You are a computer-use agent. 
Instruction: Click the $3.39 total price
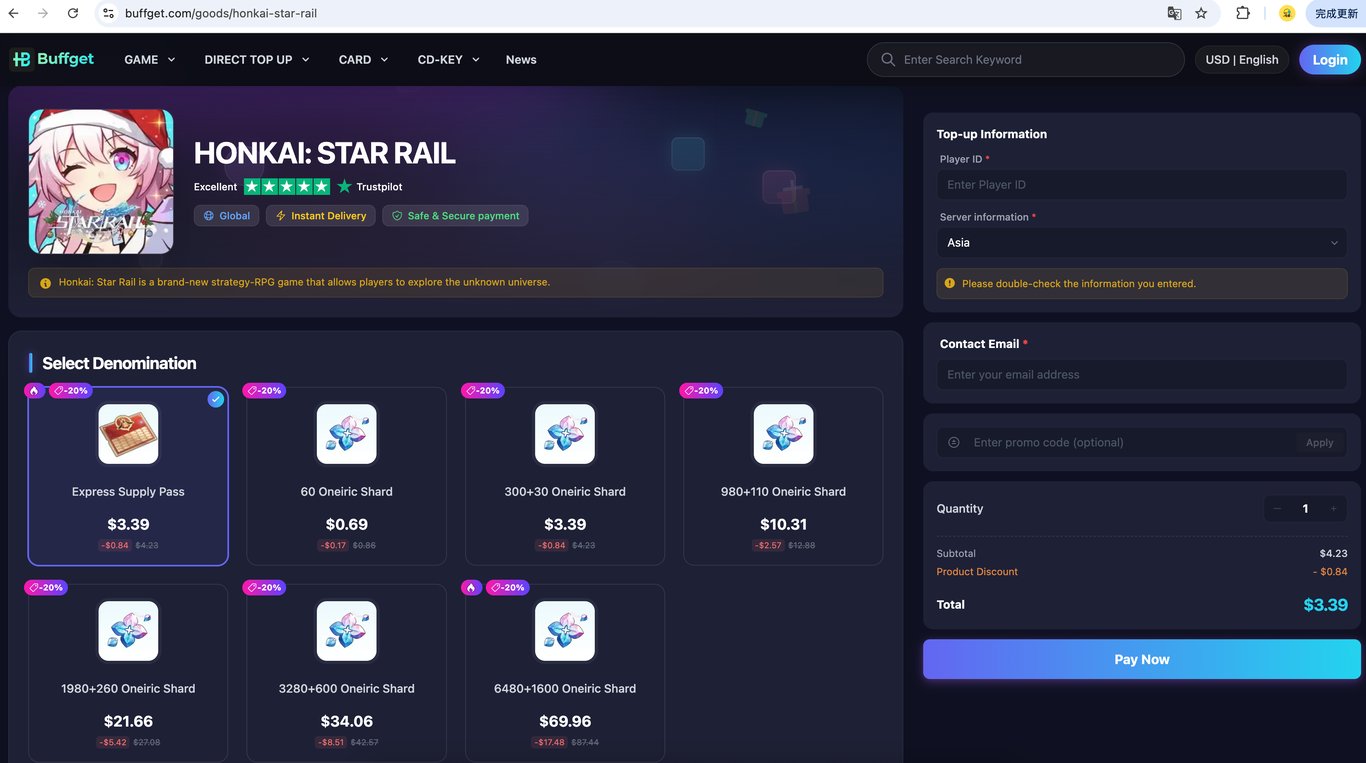coord(1326,605)
